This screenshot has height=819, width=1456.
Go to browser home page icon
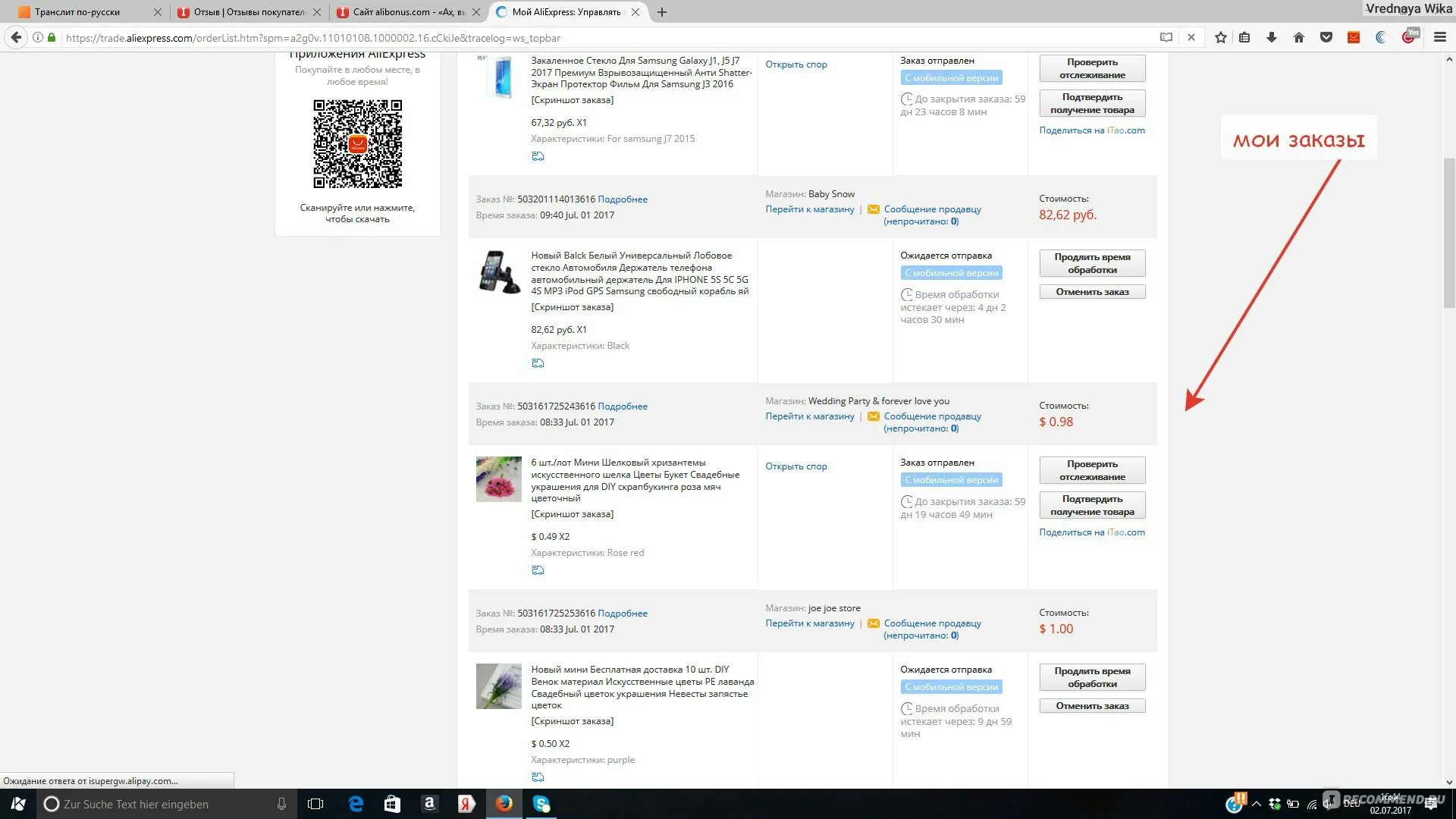(1299, 38)
